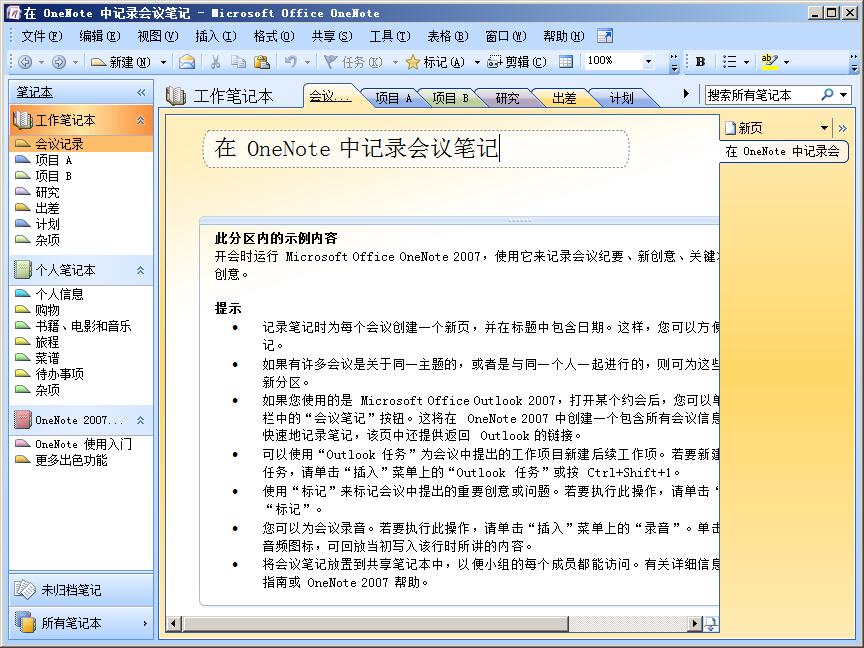Click the 工作笔记本 notebook book icon in header
864x648 pixels.
click(x=176, y=96)
